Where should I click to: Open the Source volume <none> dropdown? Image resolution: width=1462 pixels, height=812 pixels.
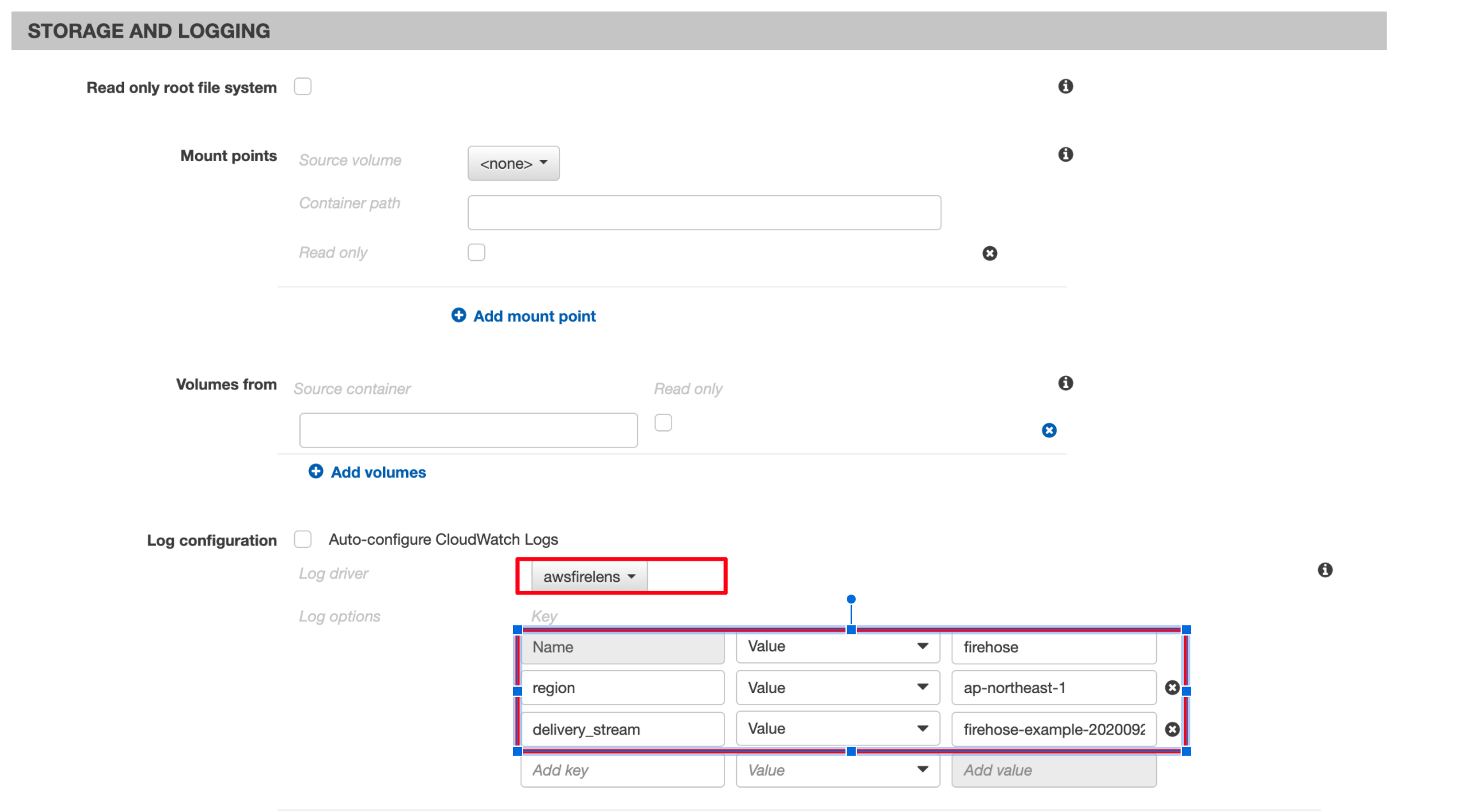[x=513, y=164]
